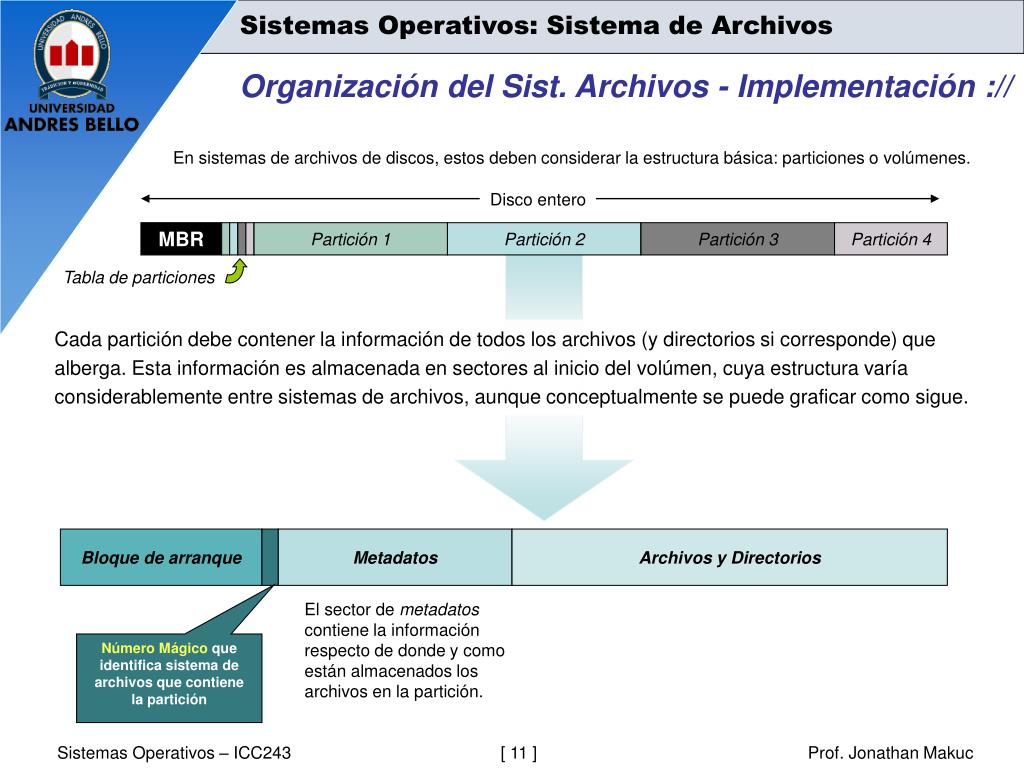This screenshot has width=1024, height=768.
Task: Click the dark magic number strip after Bloque de arranque
Action: pyautogui.click(x=270, y=557)
